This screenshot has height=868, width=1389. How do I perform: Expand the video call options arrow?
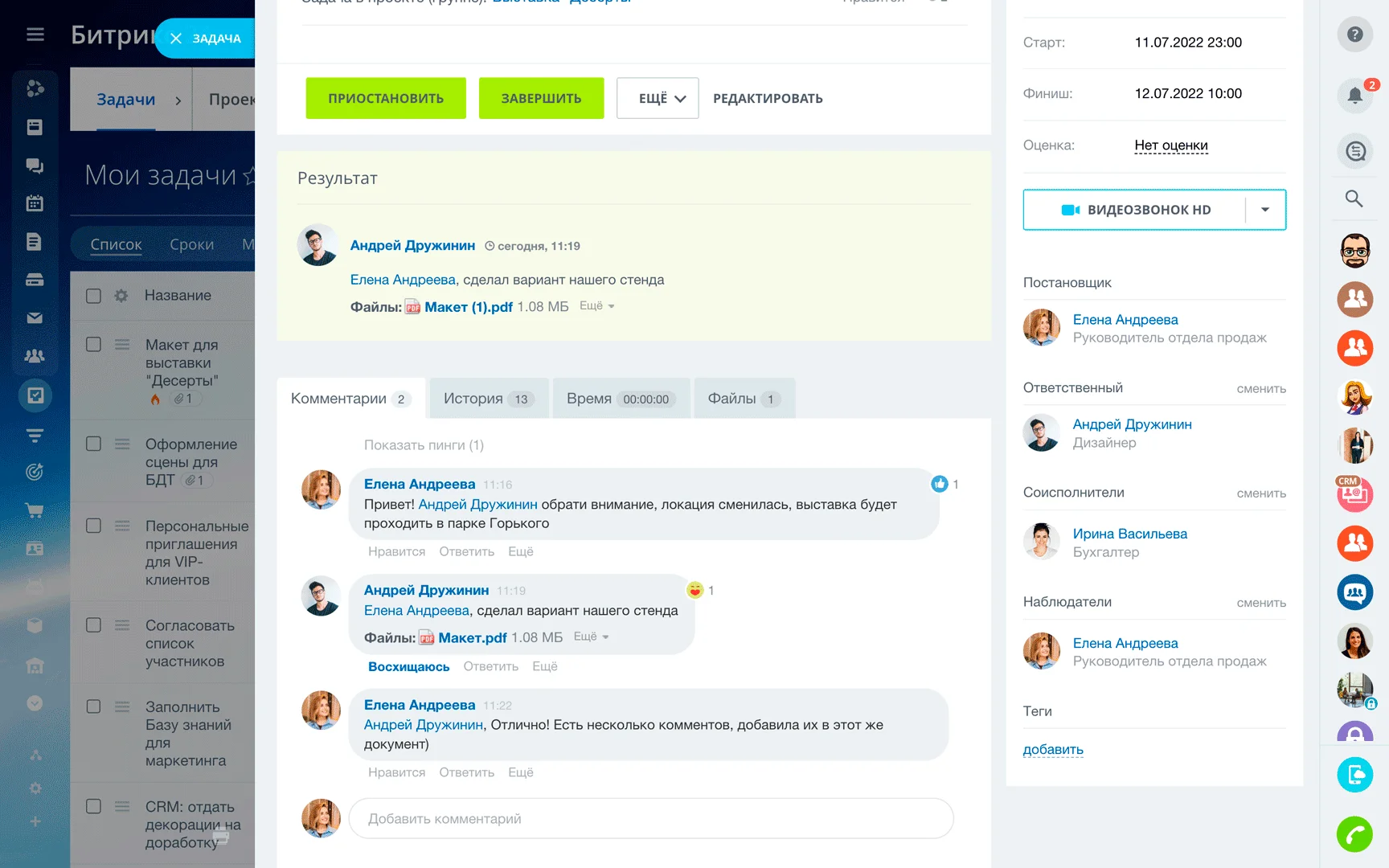click(1265, 209)
